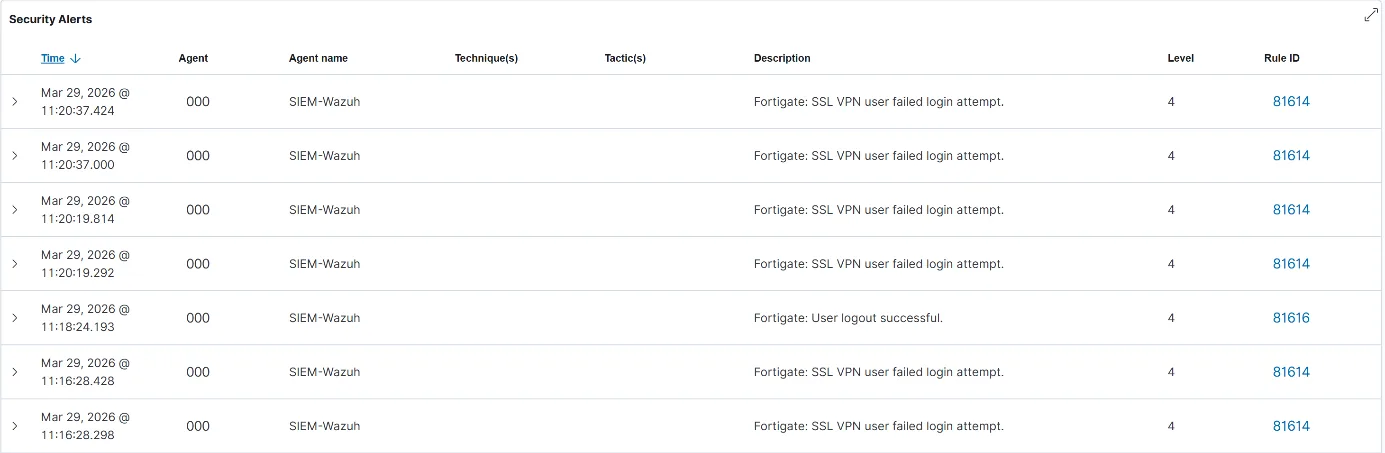This screenshot has height=453, width=1385.
Task: Open rule 81614 in the 11:20:37.424 row
Action: pyautogui.click(x=1291, y=101)
